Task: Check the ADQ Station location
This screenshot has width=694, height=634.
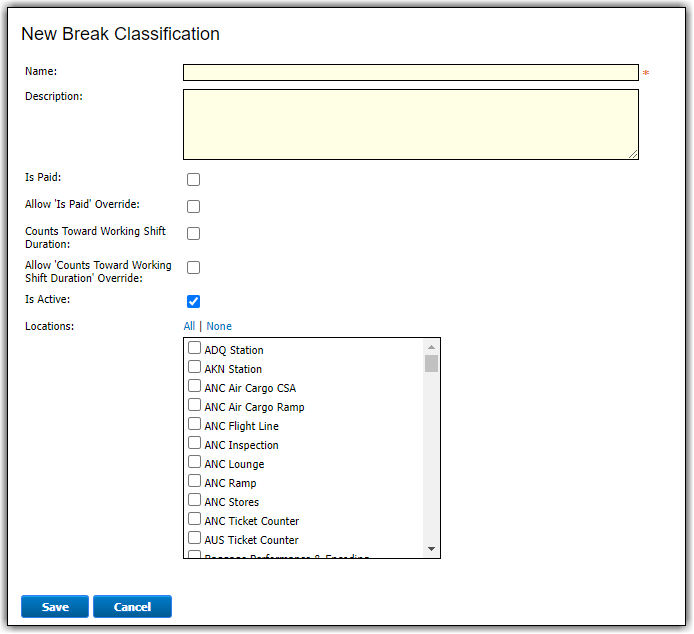Action: tap(195, 349)
